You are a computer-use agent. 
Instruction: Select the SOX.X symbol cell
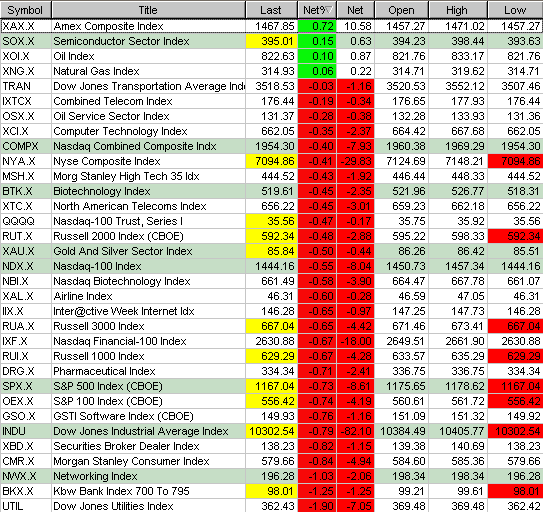26,41
